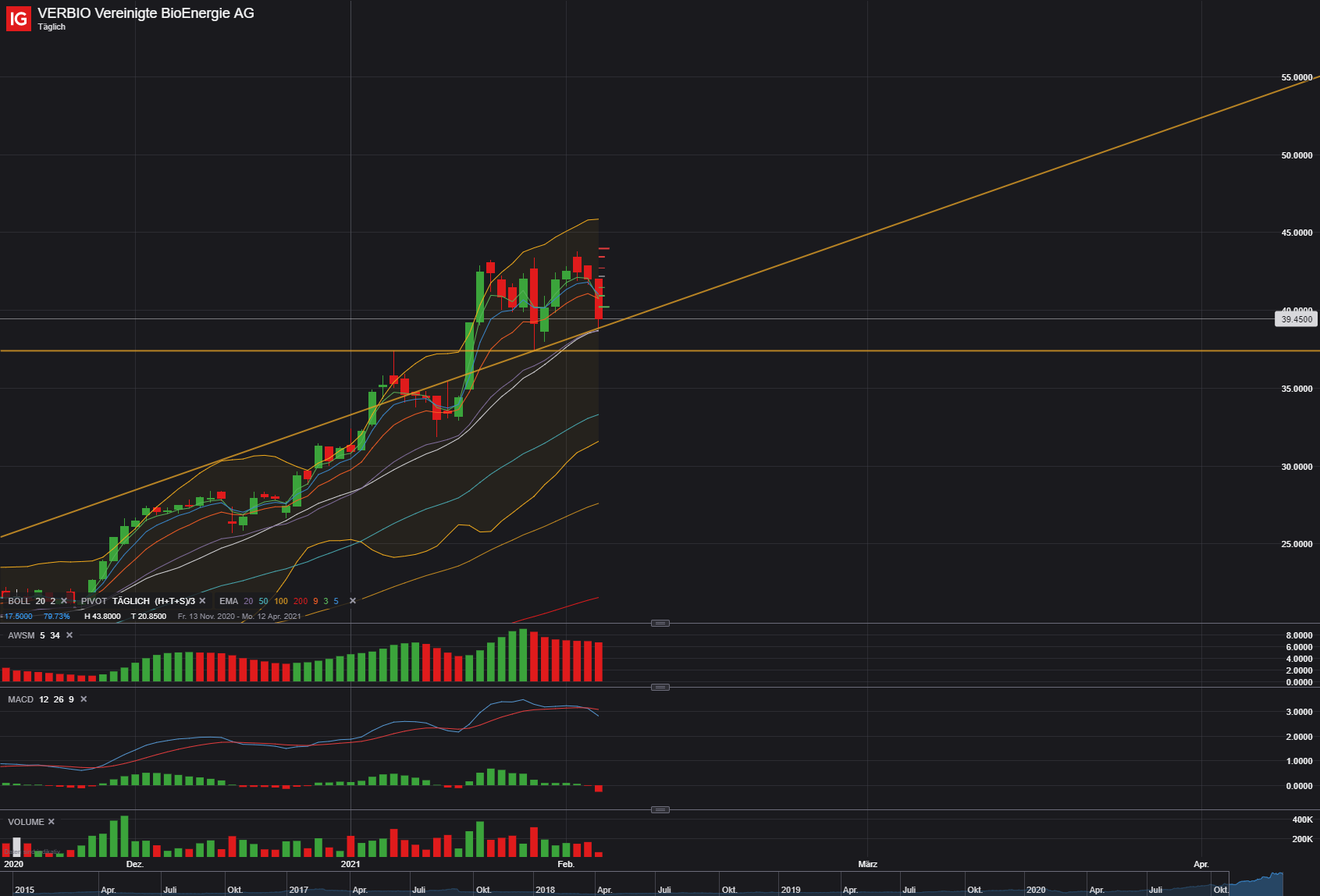The image size is (1320, 896).
Task: Remove the AWSM indicator with its X icon
Action: 69,635
